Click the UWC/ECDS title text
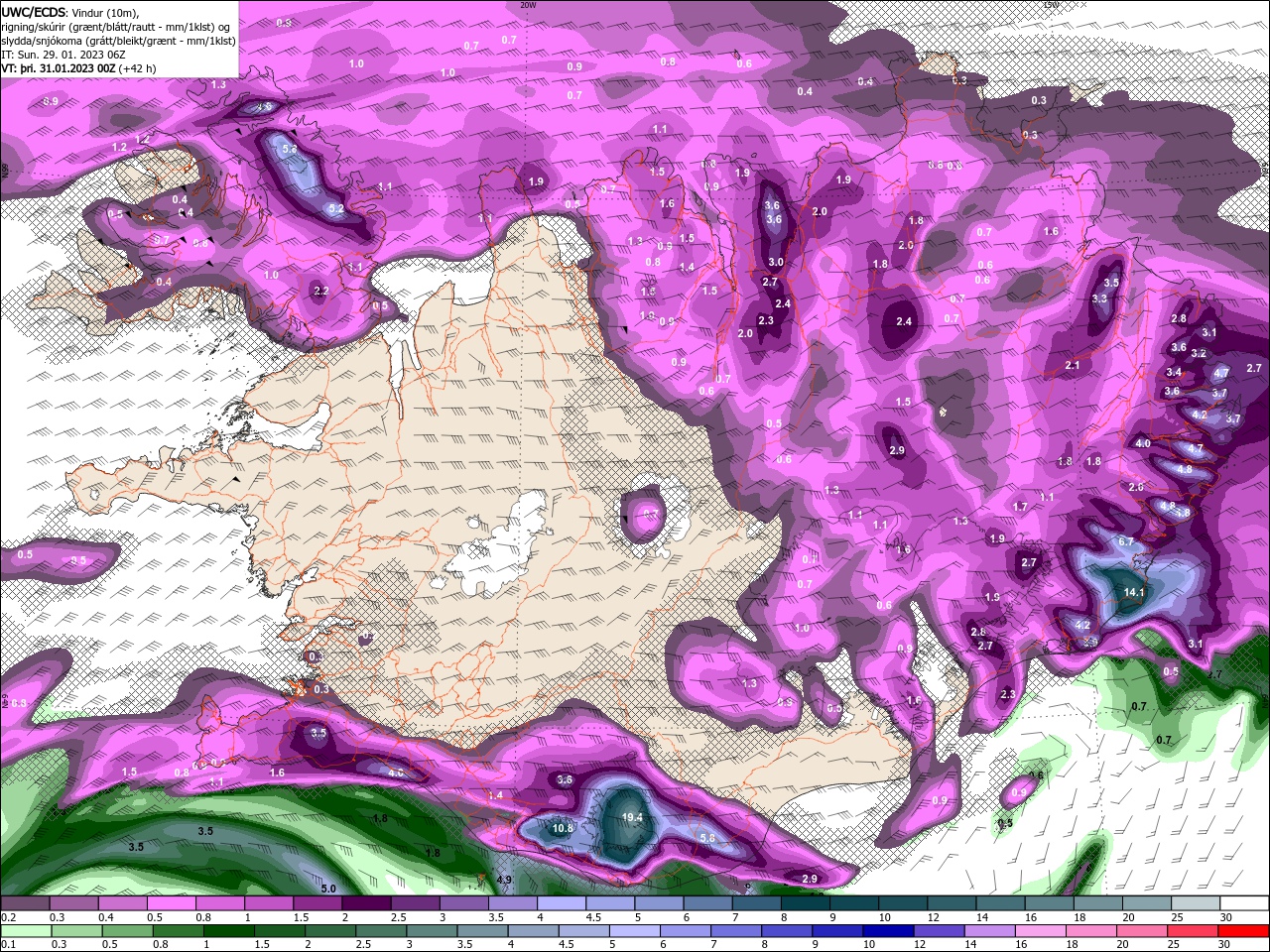1270x952 pixels. coord(33,12)
